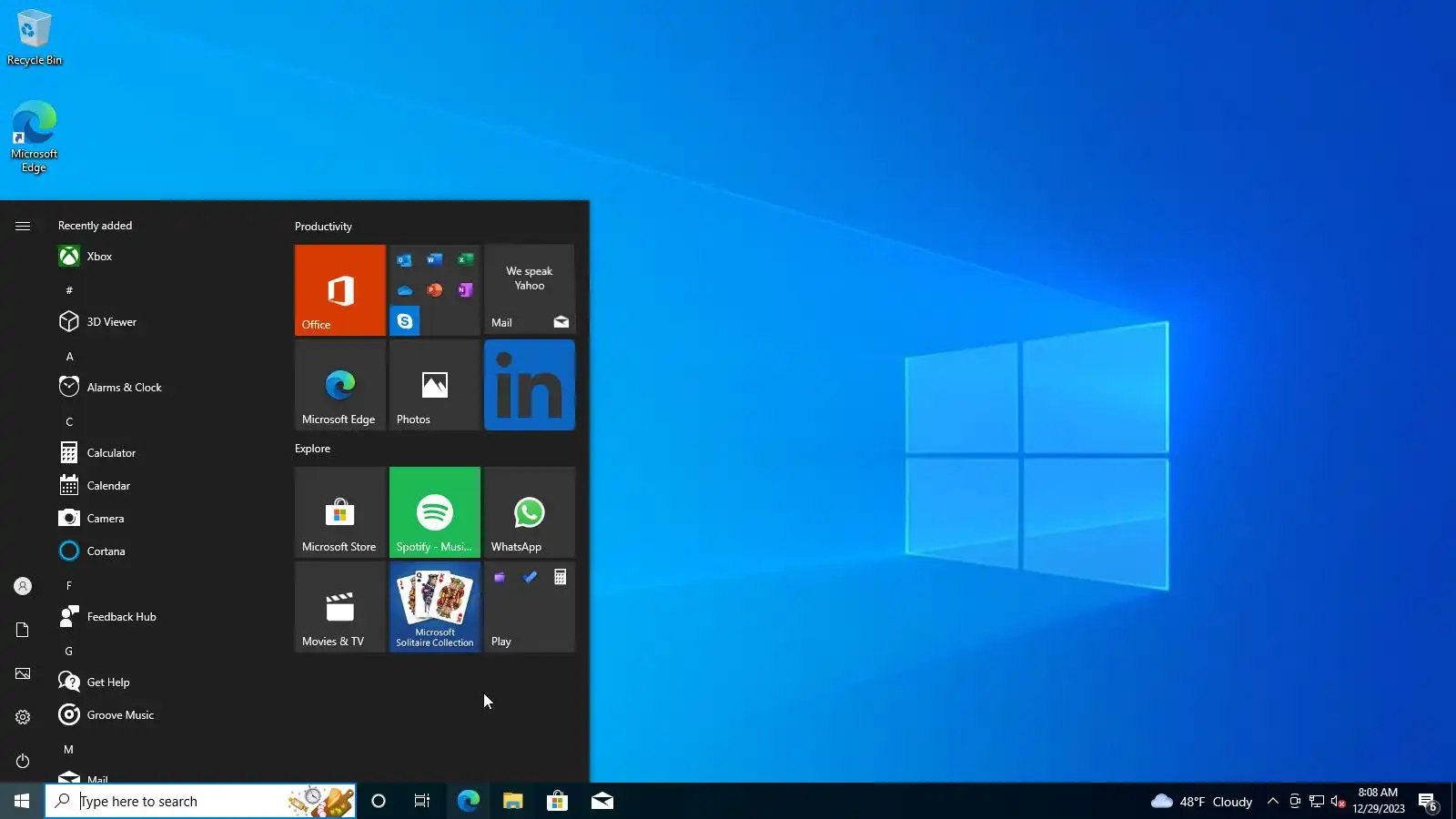Open the Power options in Start menu
1456x819 pixels.
[23, 761]
